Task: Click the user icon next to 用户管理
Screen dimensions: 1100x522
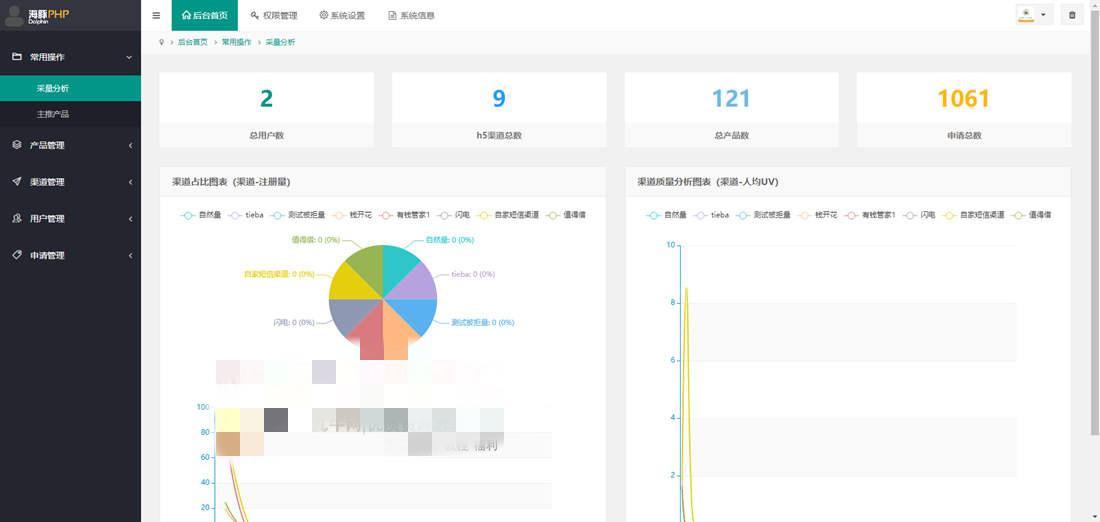Action: [x=17, y=218]
